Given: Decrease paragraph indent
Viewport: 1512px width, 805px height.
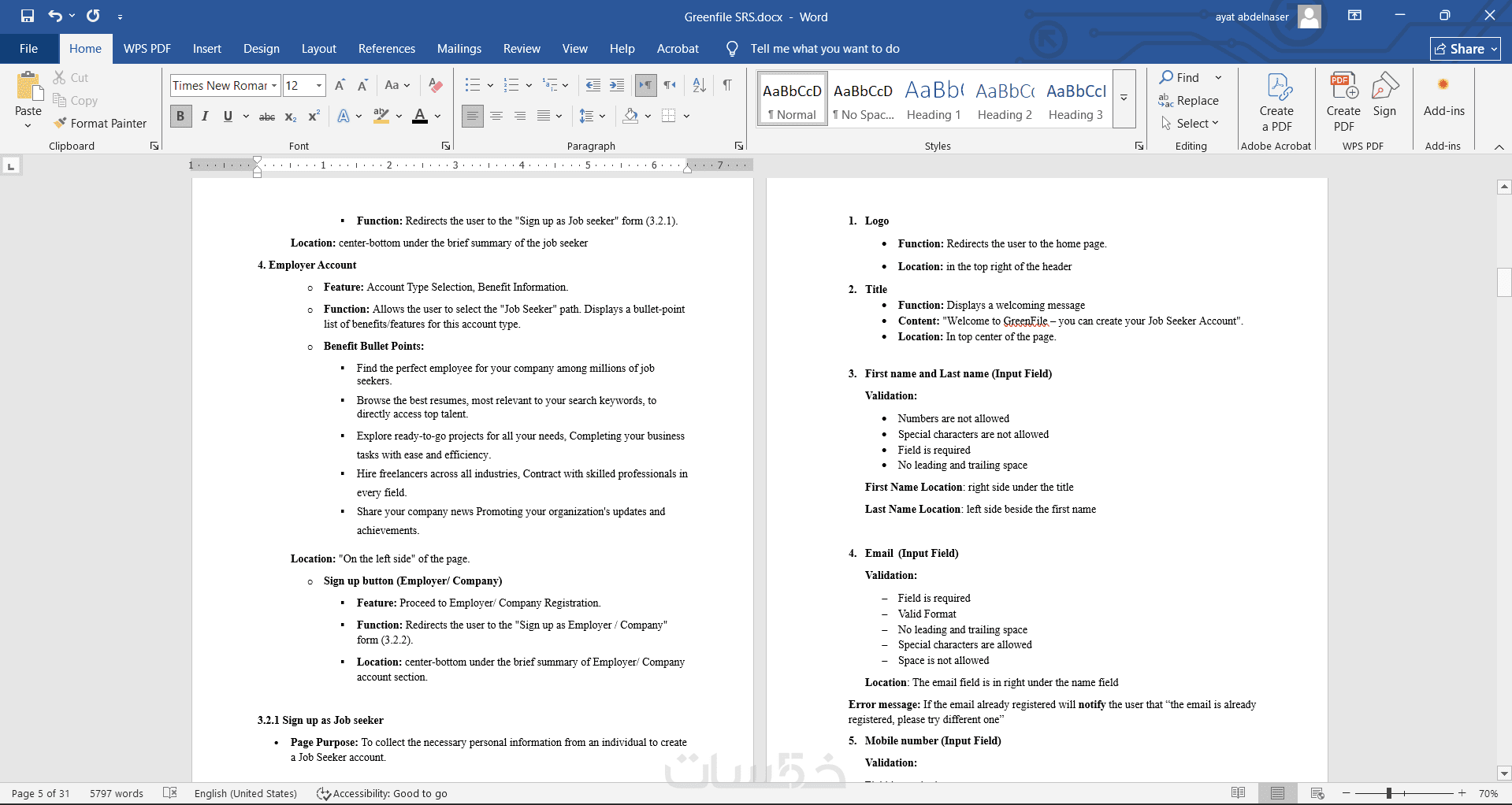Looking at the screenshot, I should tap(593, 85).
